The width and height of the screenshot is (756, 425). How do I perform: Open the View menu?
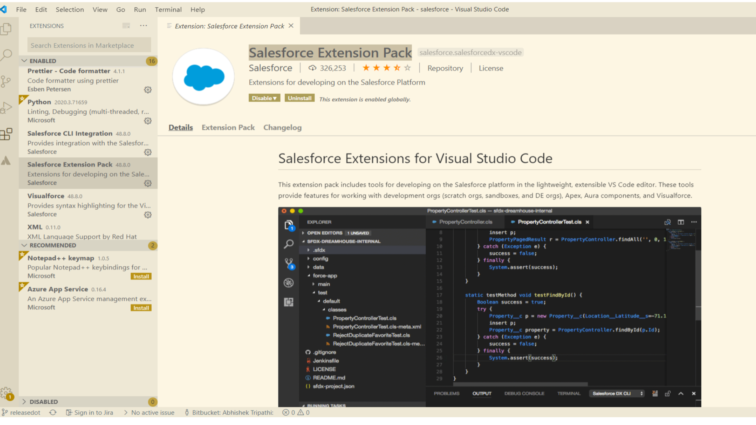click(100, 9)
